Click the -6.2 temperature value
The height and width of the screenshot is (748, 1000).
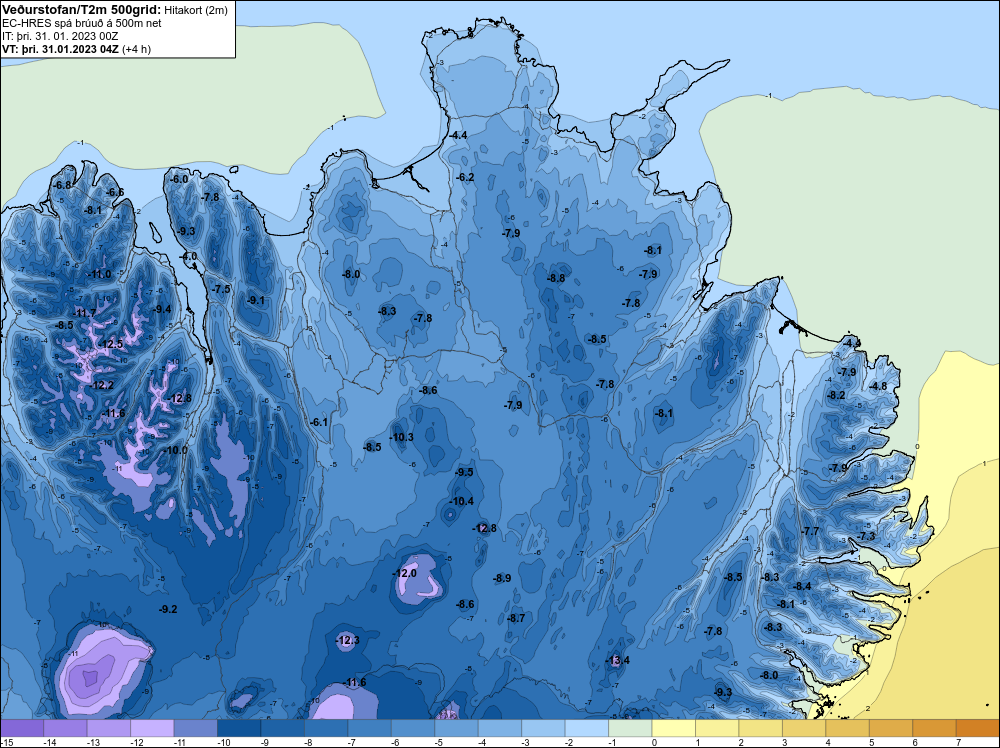[x=466, y=177]
